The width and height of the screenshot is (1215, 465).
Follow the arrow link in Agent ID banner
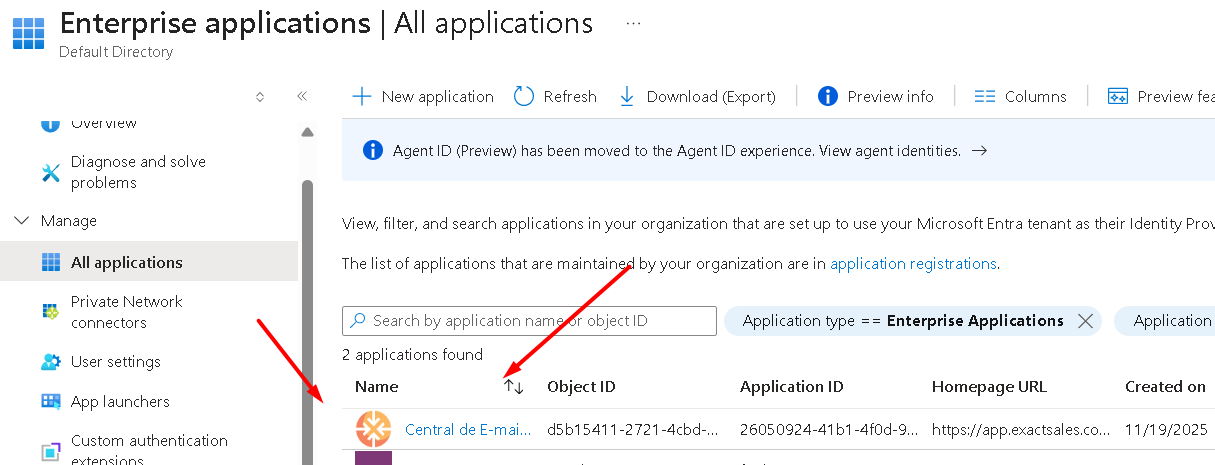[980, 150]
